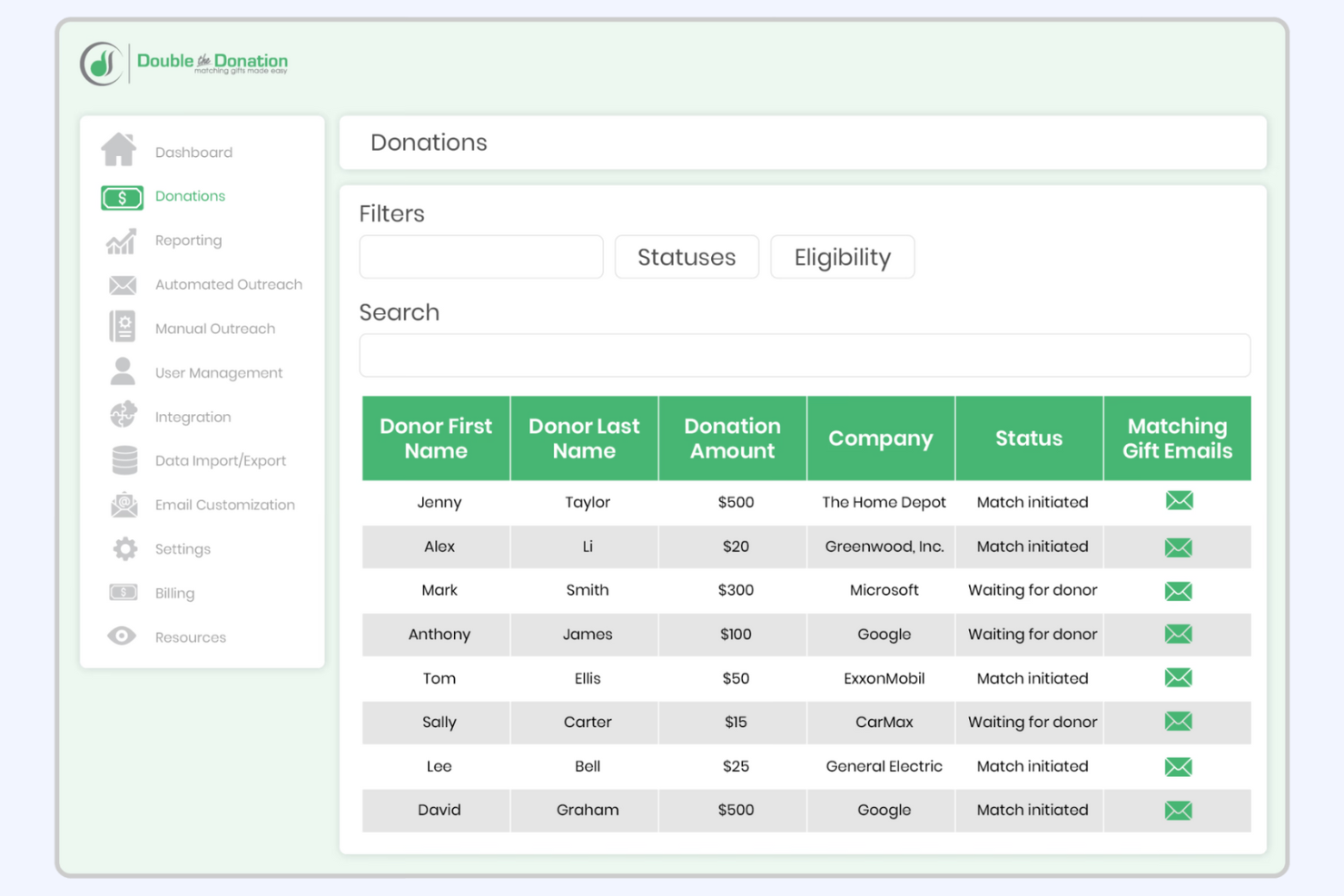Sort by Donation Amount column header
Screen dimensions: 1344x896
pos(733,438)
